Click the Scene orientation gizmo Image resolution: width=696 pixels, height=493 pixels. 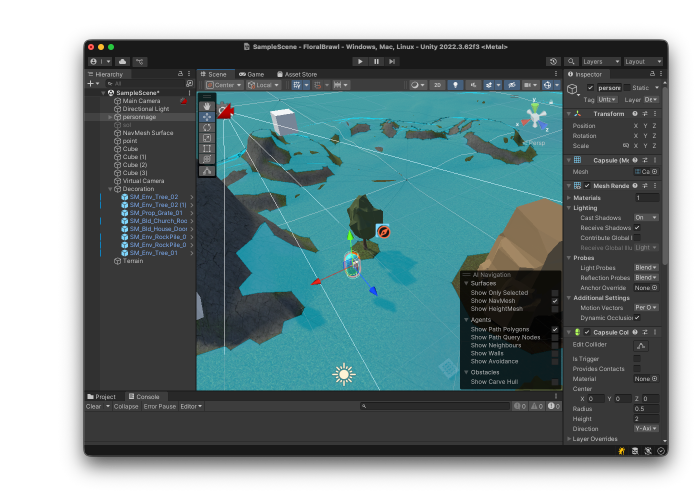click(x=535, y=118)
